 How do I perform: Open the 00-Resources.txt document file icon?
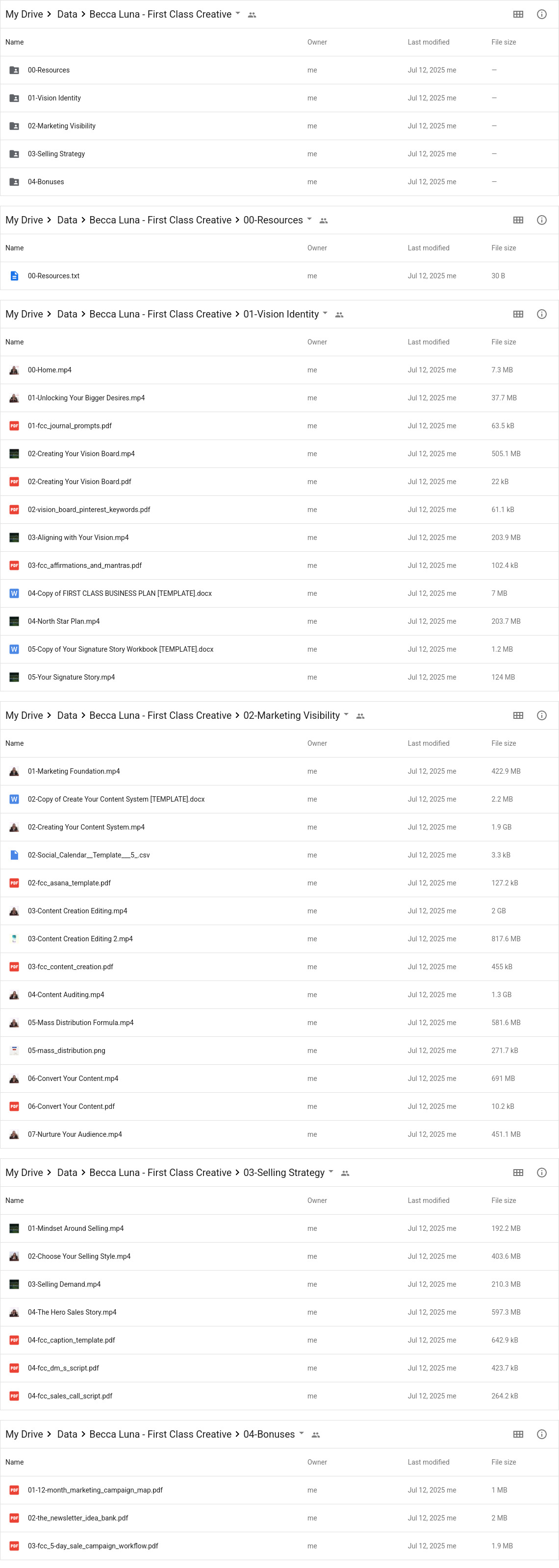click(x=14, y=276)
